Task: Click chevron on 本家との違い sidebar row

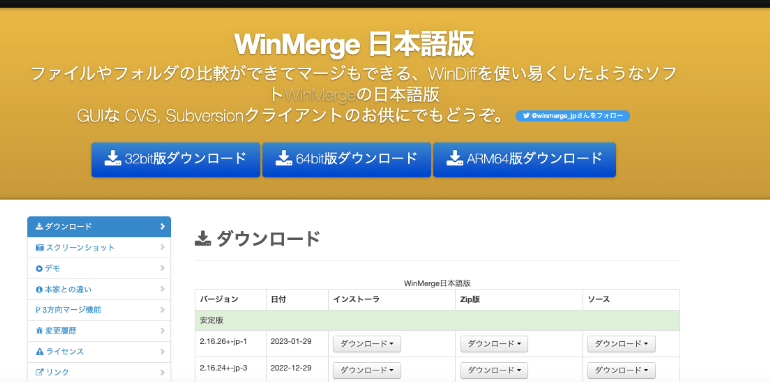Action: (163, 289)
